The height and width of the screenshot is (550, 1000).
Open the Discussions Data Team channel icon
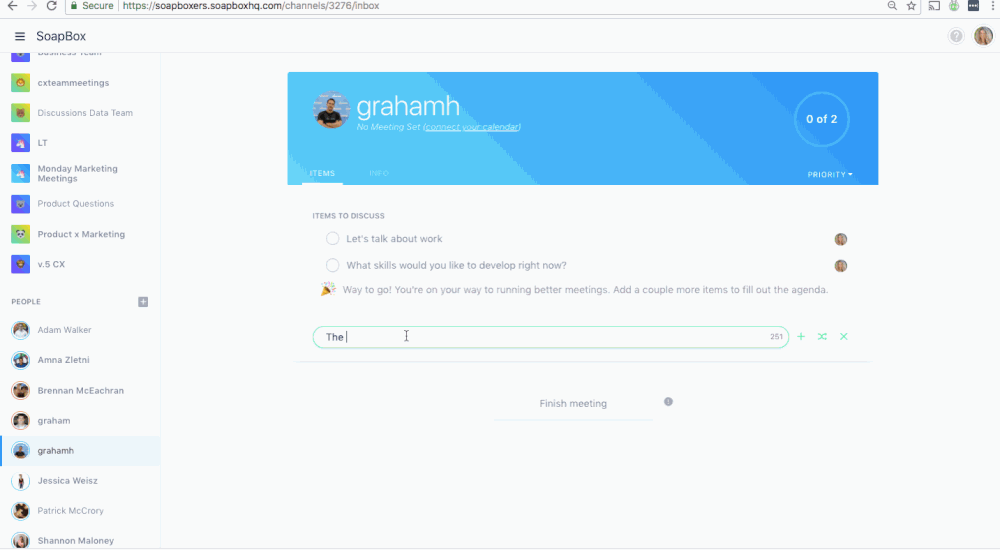coord(20,113)
